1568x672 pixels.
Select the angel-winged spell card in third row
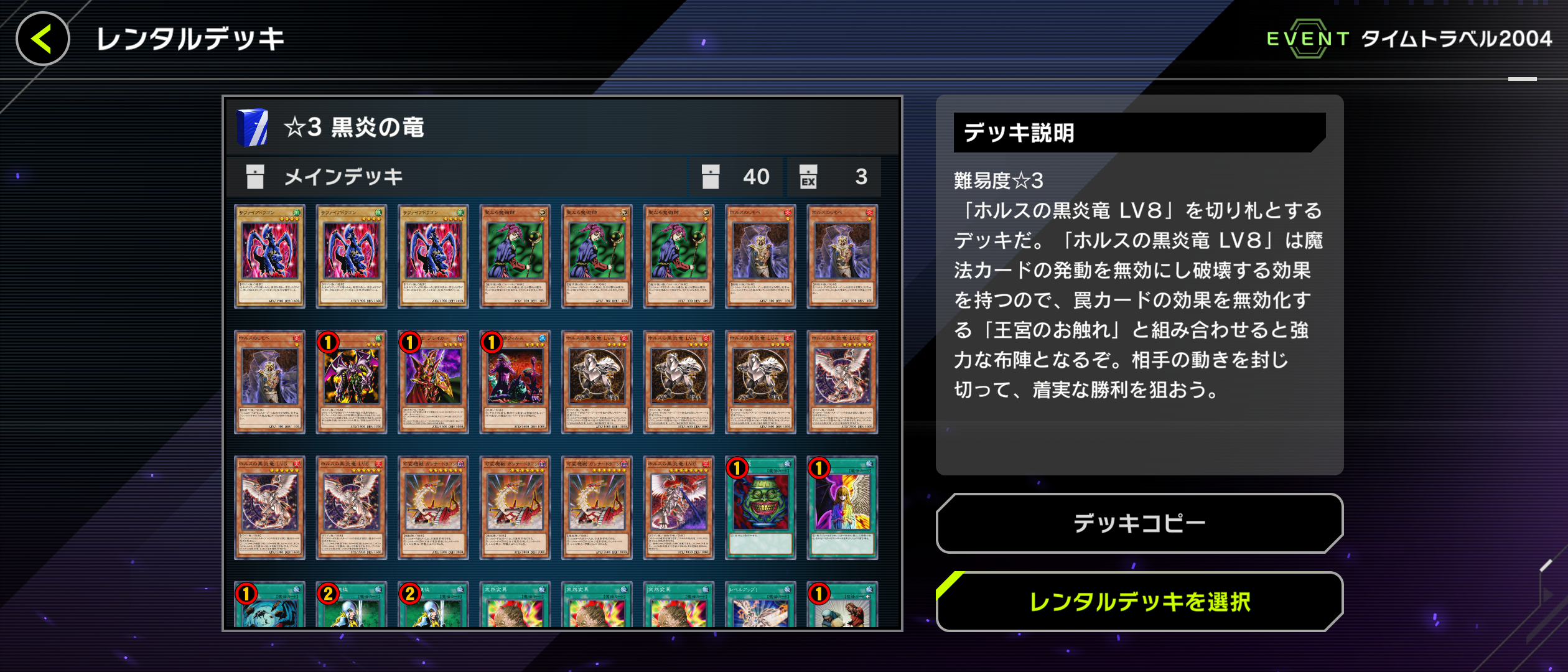click(x=842, y=508)
